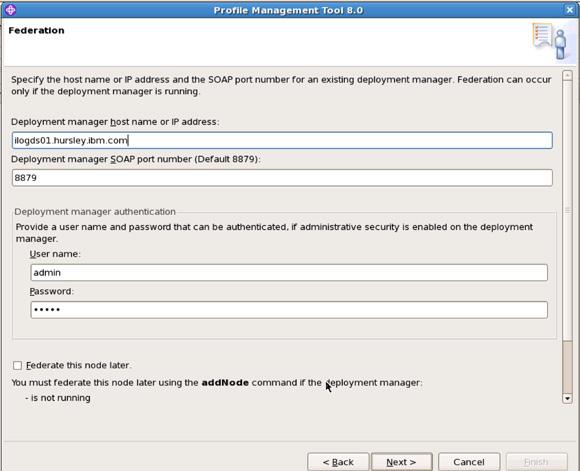Click the Federation page heading
Viewport: 580px width, 471px height.
[x=36, y=30]
